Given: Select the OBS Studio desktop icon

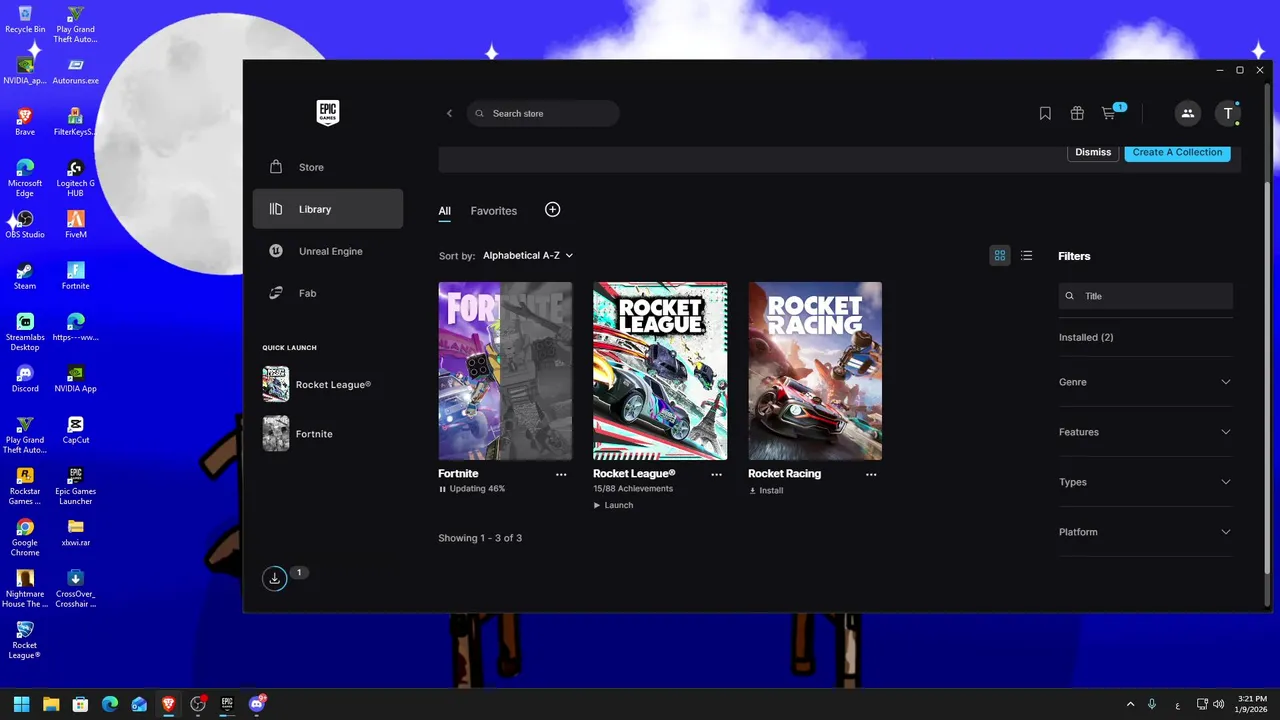Looking at the screenshot, I should (25, 225).
